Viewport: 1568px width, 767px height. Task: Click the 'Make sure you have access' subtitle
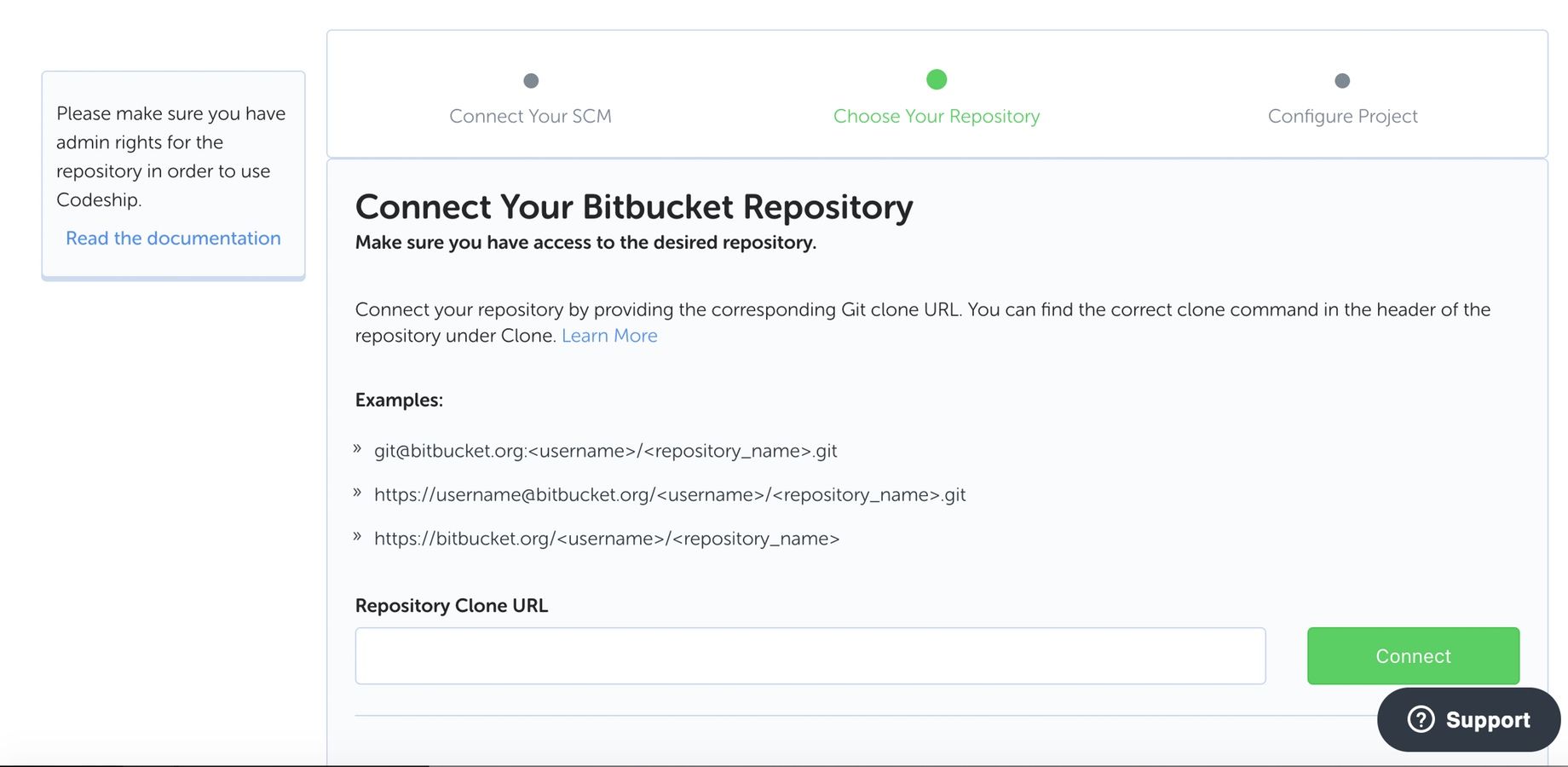click(x=585, y=243)
